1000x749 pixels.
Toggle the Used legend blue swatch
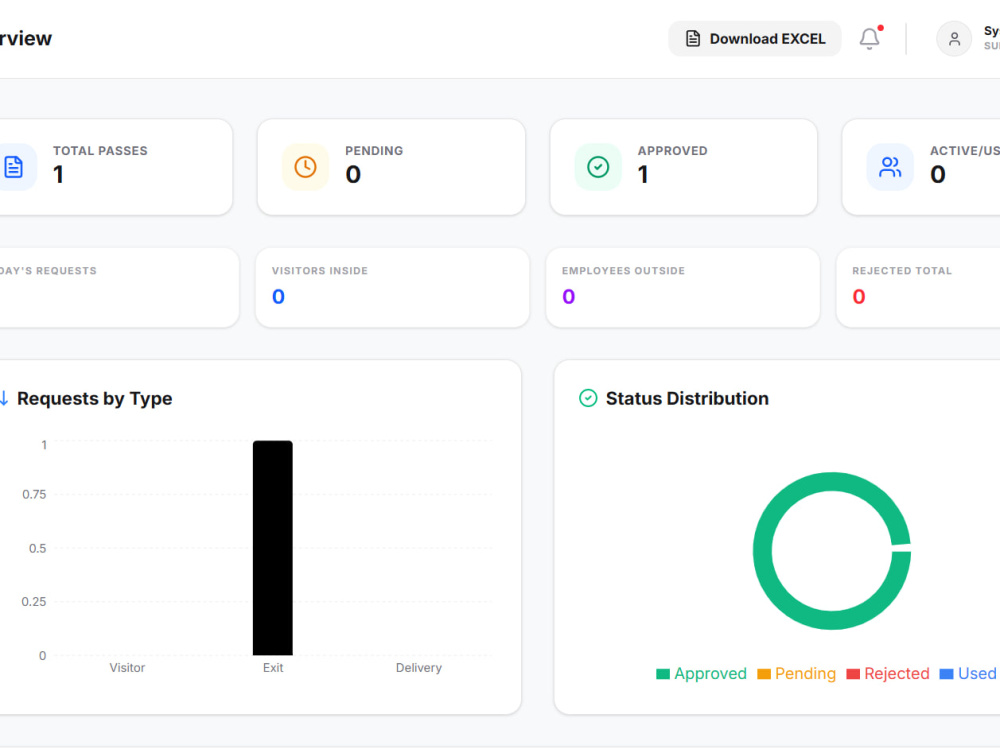pos(946,674)
